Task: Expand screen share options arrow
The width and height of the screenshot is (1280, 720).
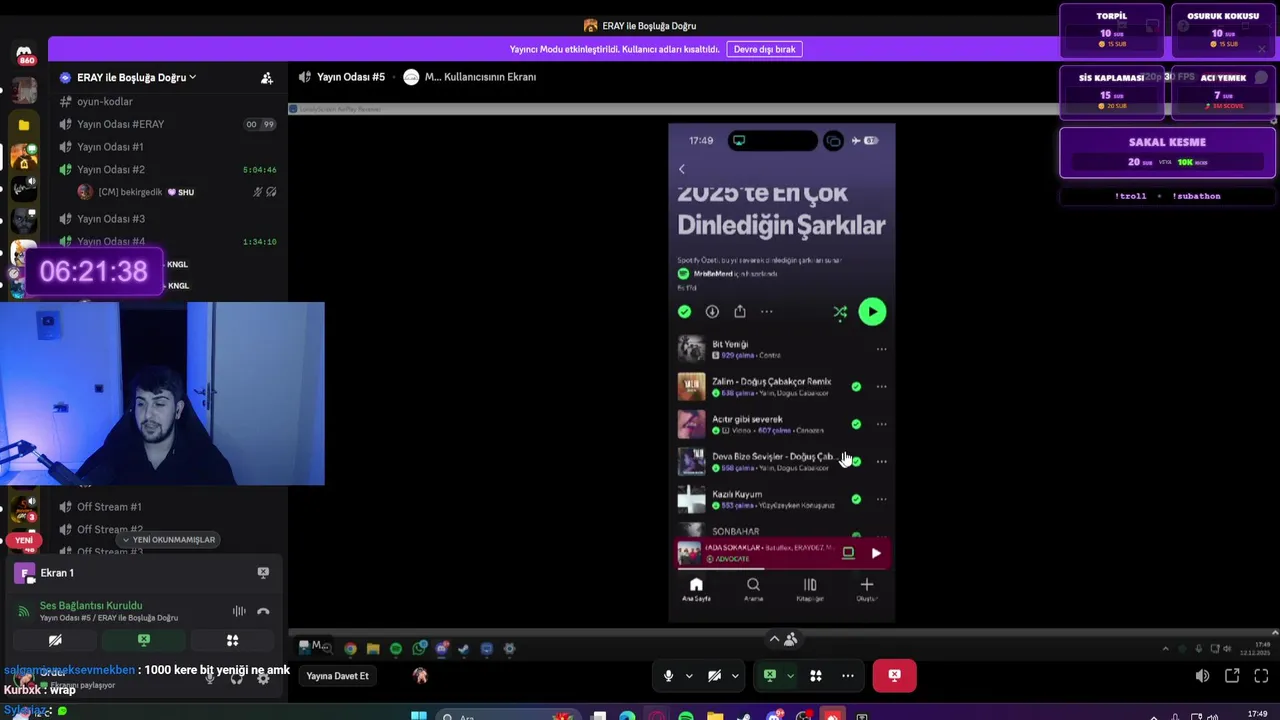Action: coord(790,676)
